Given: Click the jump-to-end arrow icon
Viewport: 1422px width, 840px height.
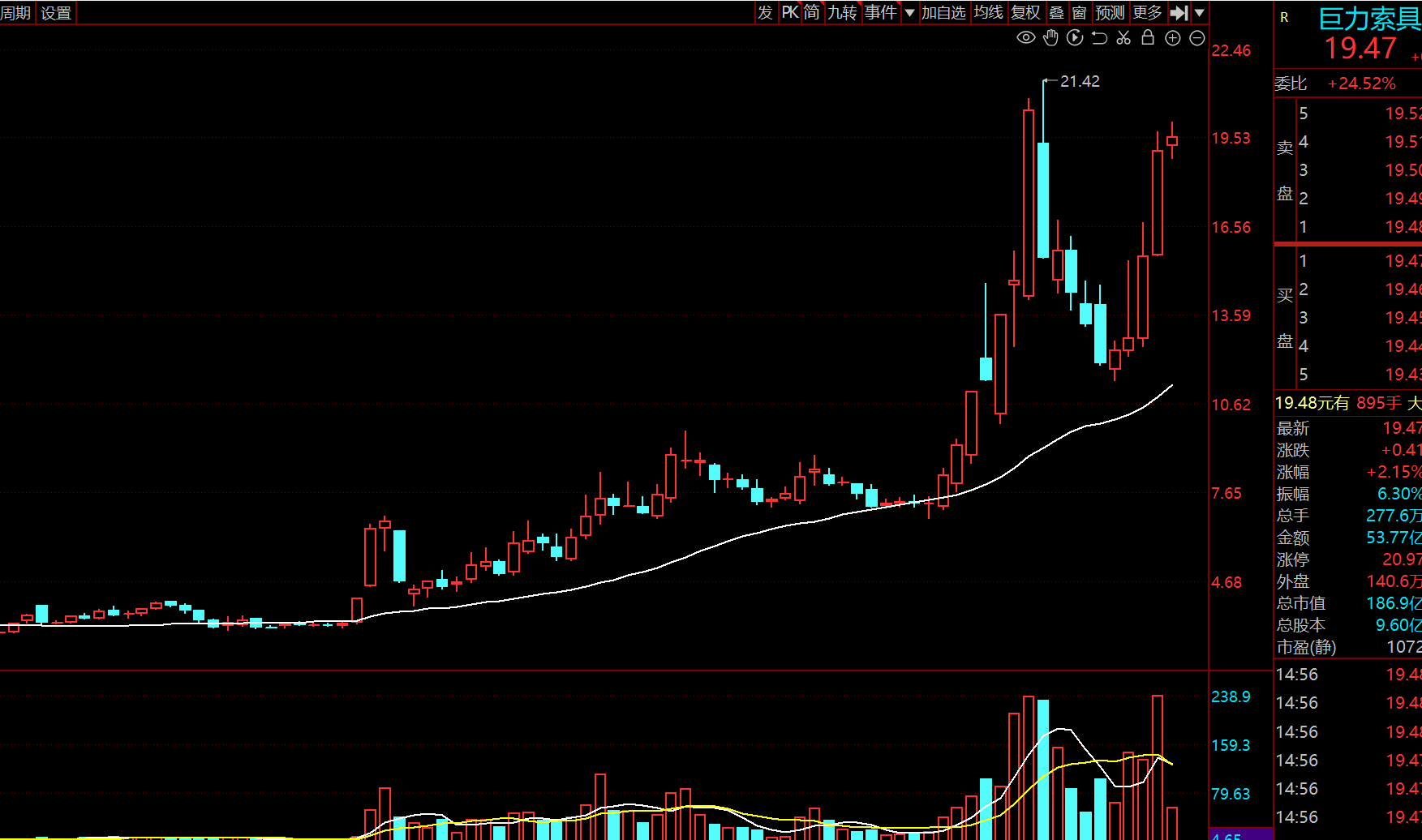Looking at the screenshot, I should [x=1179, y=13].
